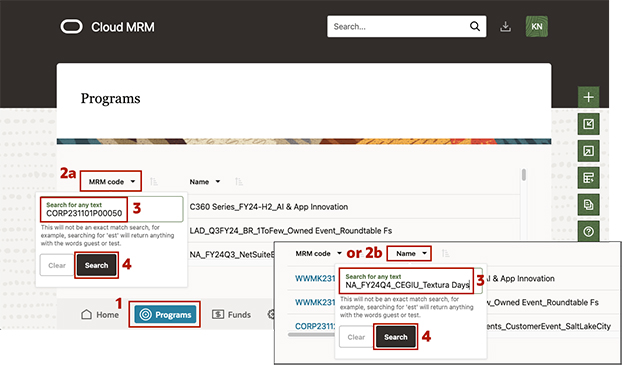Open the KN user avatar menu
The width and height of the screenshot is (623, 366).
coord(537,26)
